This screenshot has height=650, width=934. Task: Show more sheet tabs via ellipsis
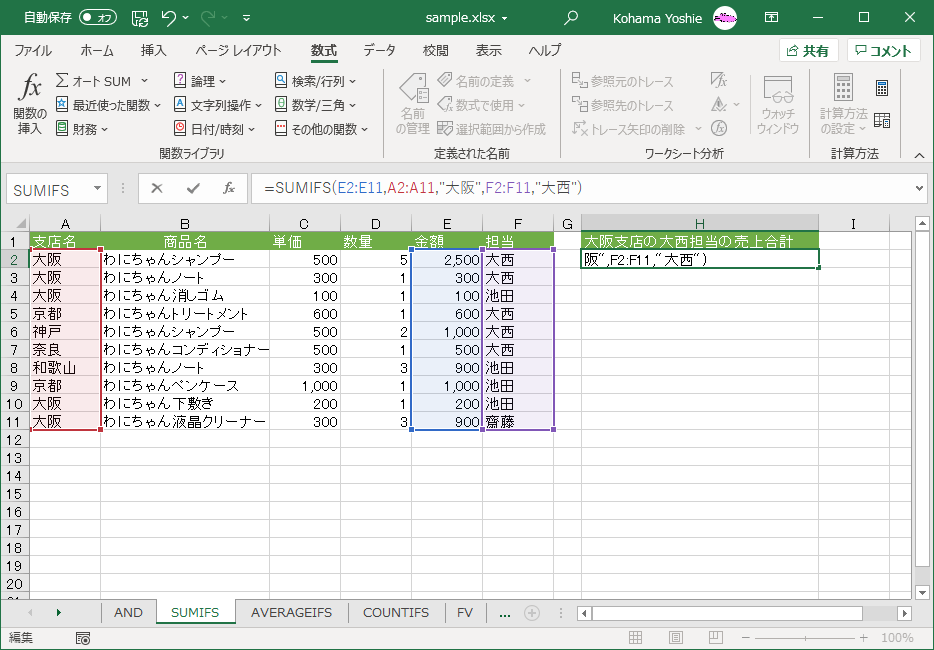[505, 613]
